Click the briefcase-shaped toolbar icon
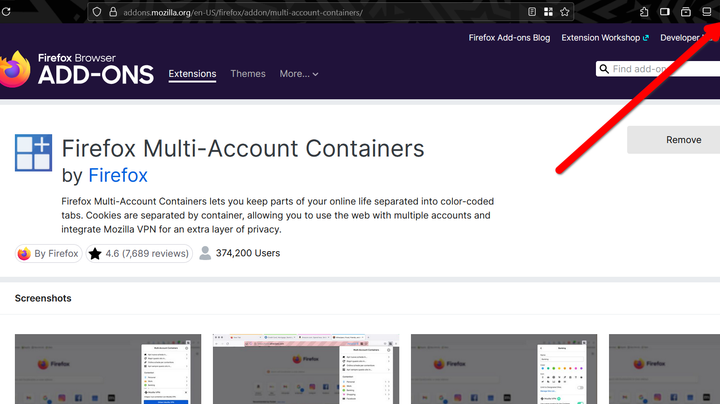720x404 pixels. tap(686, 12)
